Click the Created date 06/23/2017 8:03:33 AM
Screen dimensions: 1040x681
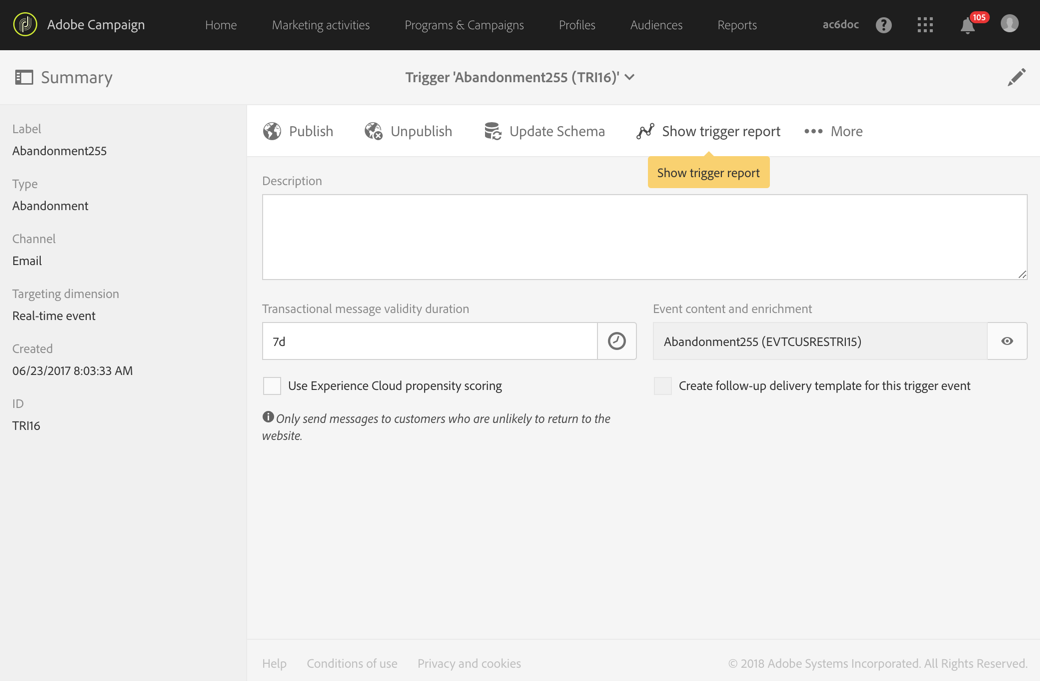pyautogui.click(x=72, y=371)
